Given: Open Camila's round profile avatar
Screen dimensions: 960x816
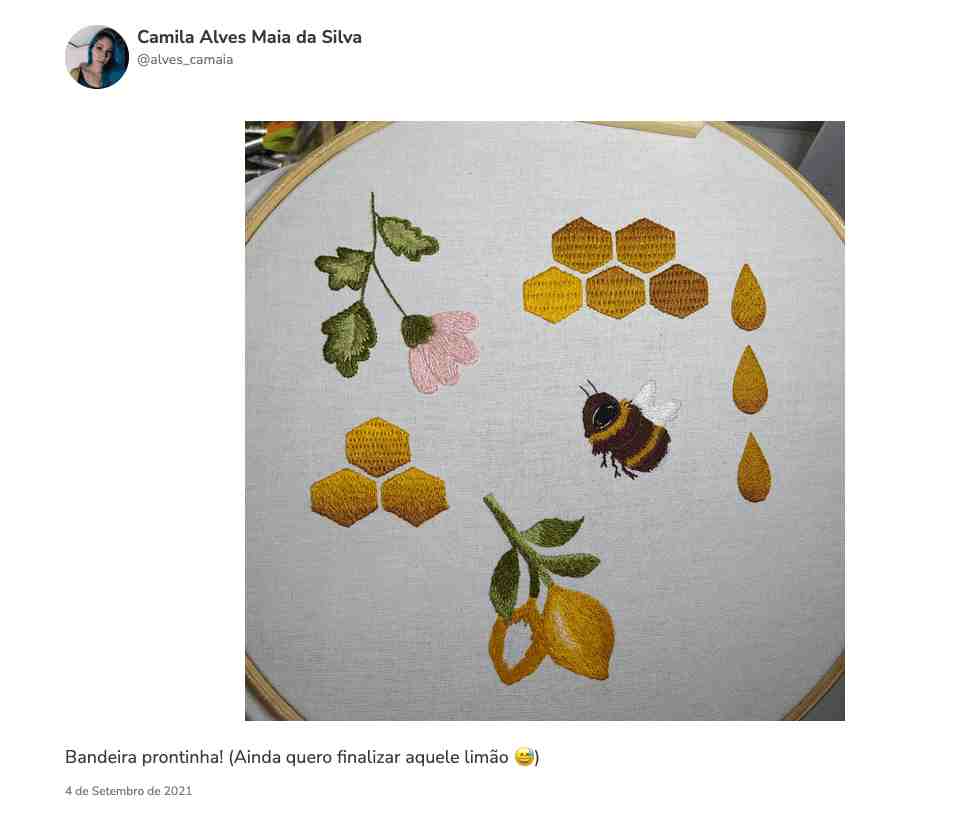Looking at the screenshot, I should point(97,57).
